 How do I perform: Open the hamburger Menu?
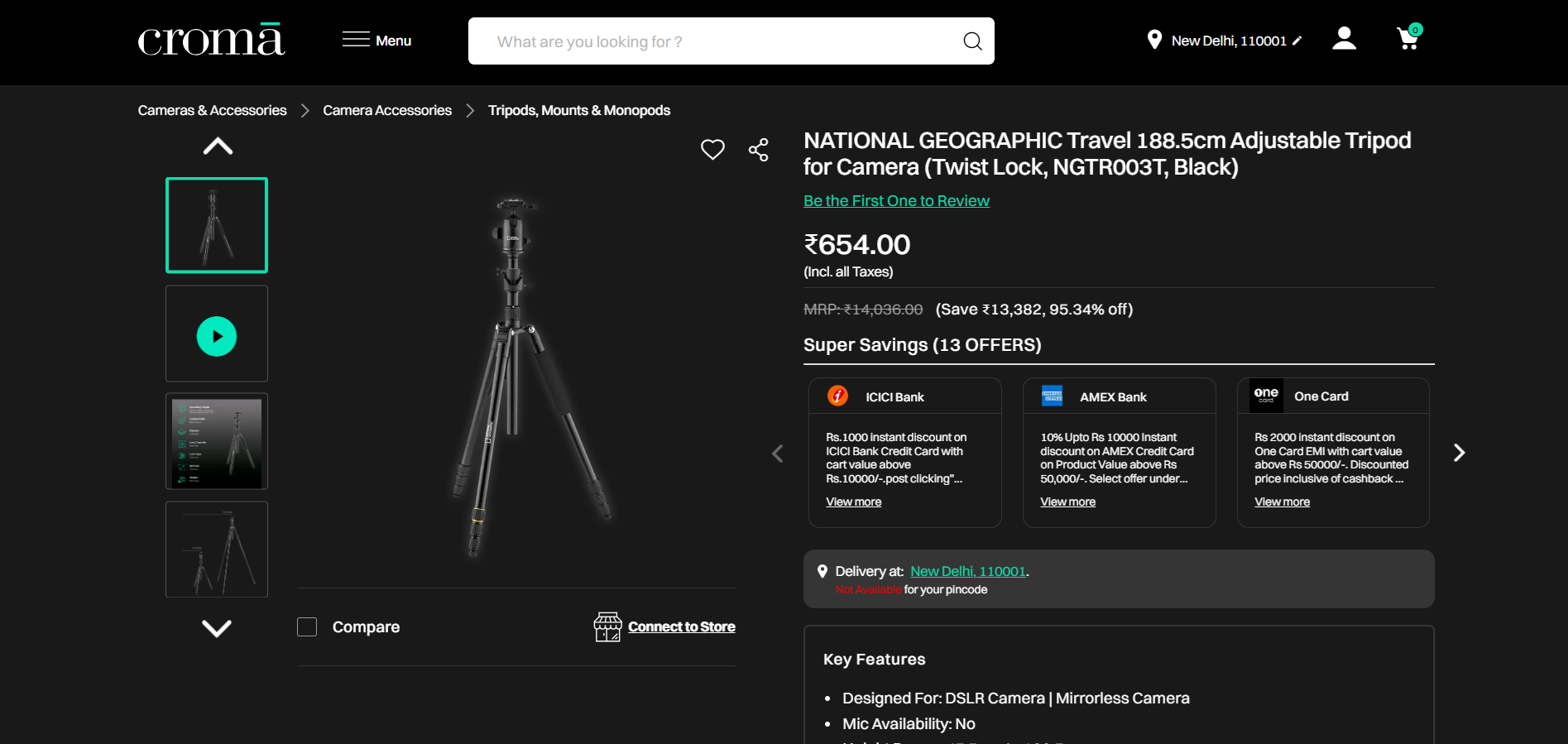pos(376,41)
